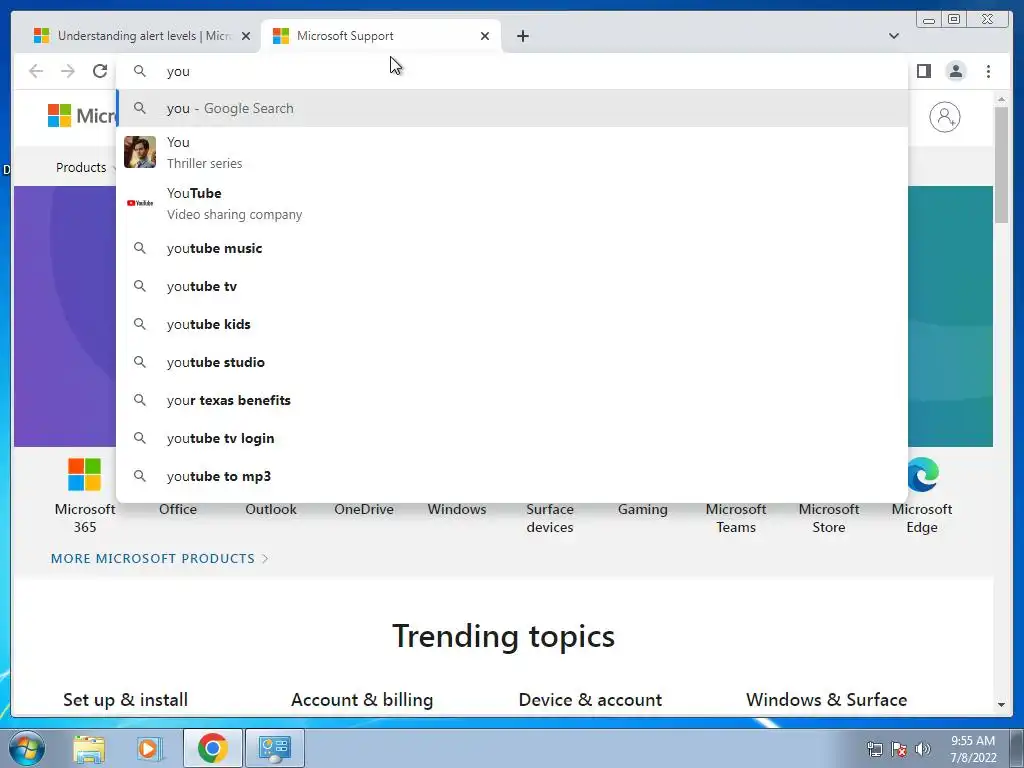Click the address bar text 'you'

(178, 71)
